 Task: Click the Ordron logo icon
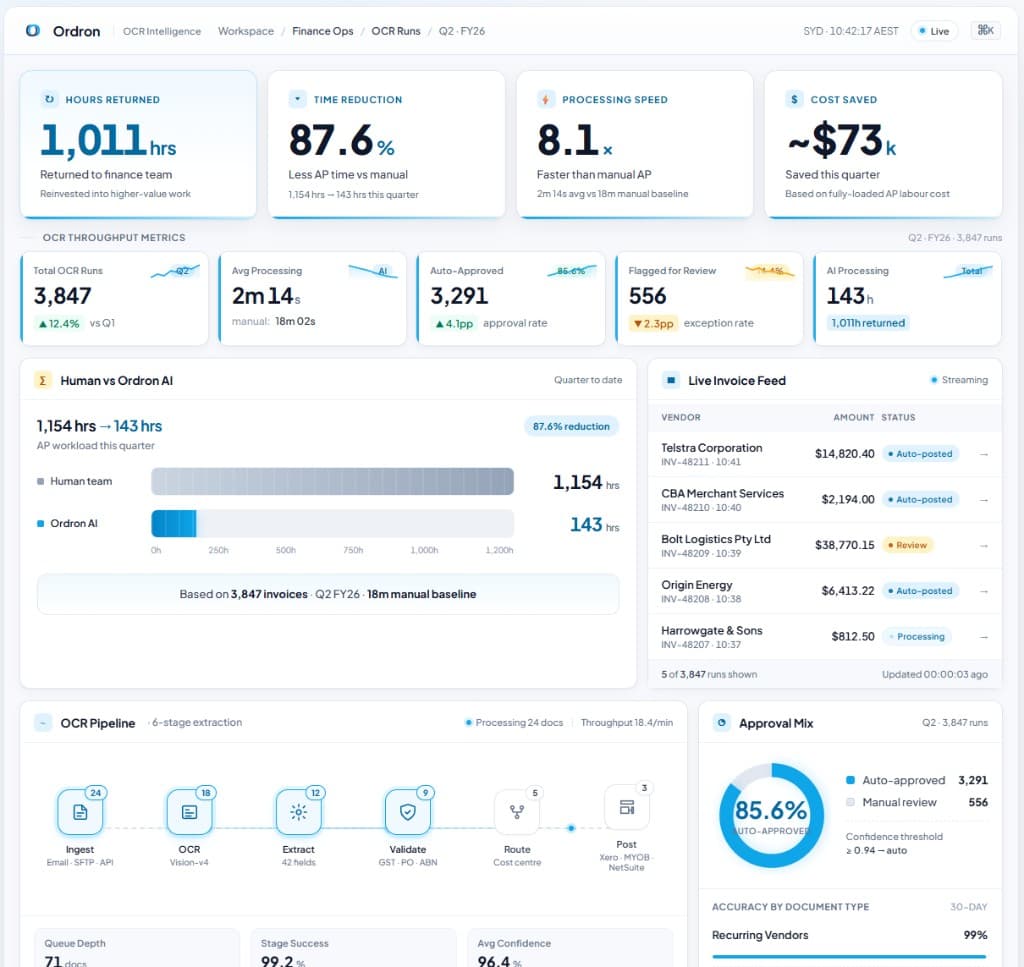click(x=33, y=31)
